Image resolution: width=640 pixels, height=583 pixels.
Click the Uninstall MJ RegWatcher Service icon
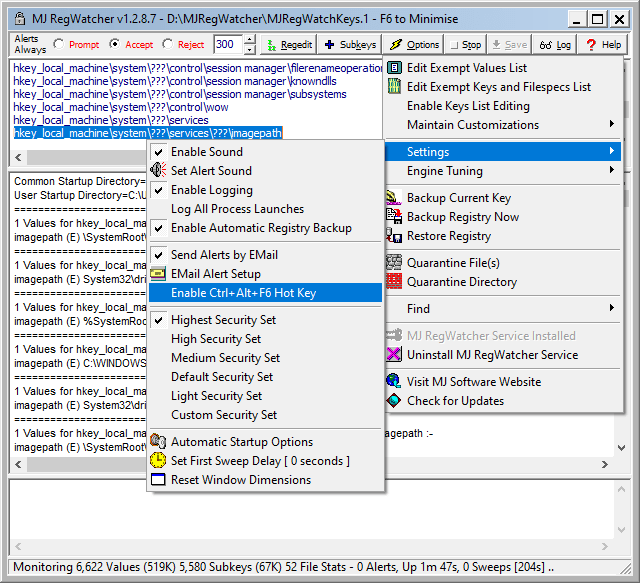pyautogui.click(x=394, y=354)
